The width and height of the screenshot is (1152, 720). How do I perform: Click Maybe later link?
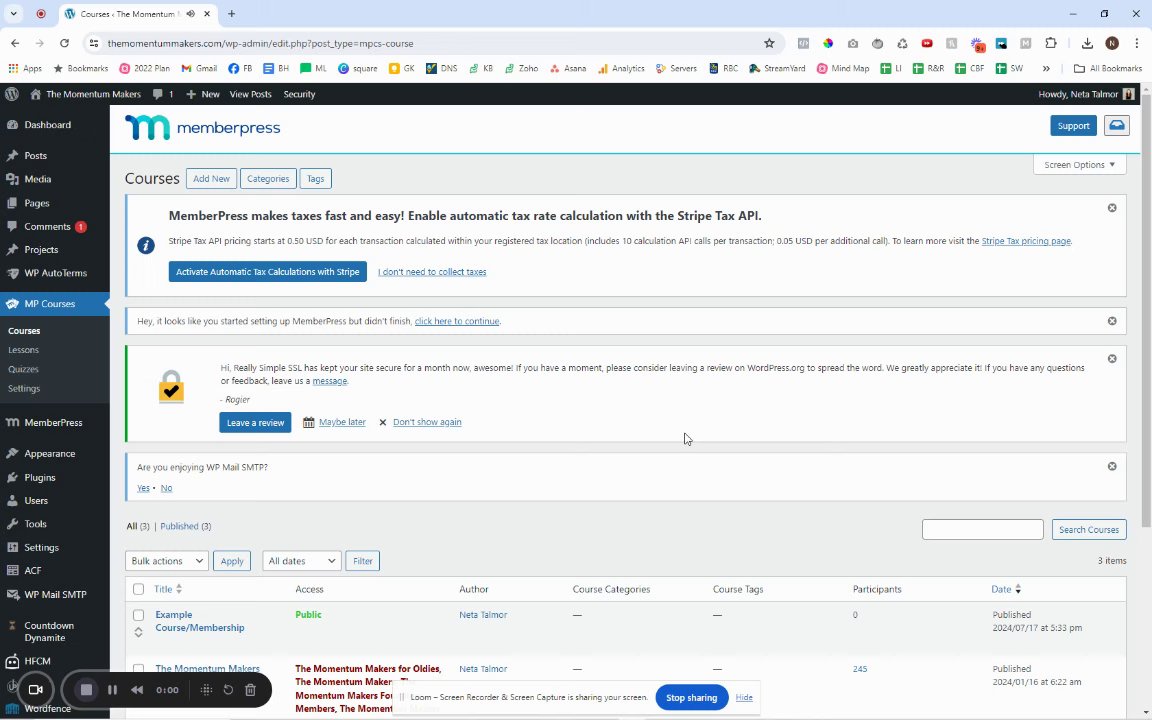tap(342, 422)
